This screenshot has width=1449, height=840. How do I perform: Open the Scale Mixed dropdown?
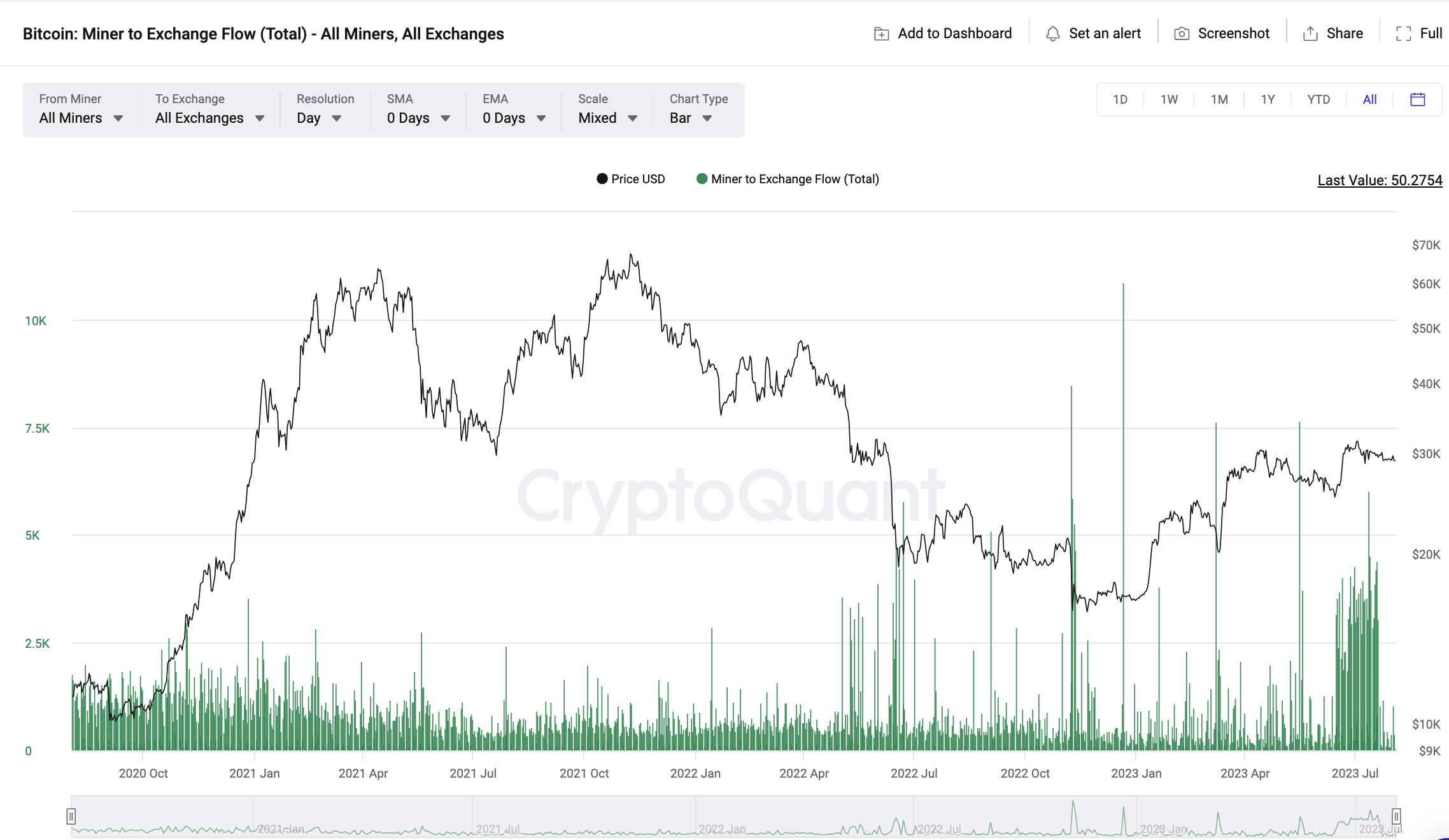click(x=607, y=118)
